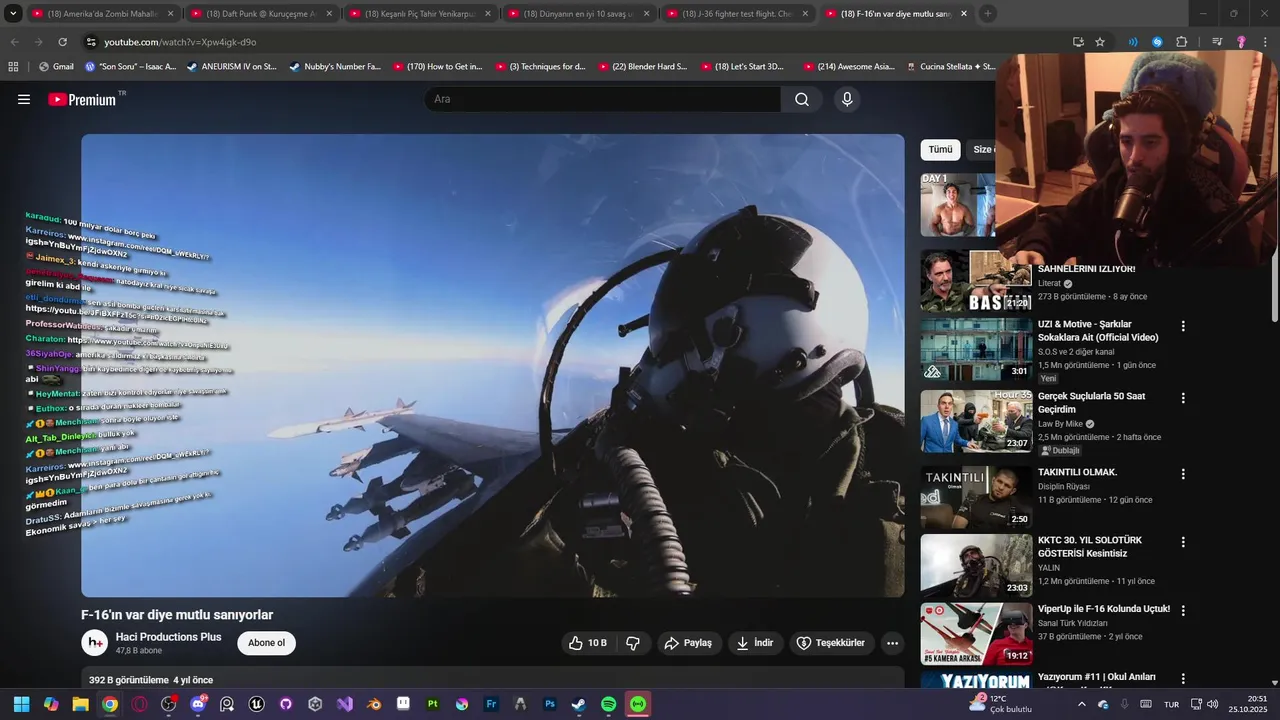
Task: Open the tab search dropdown arrow
Action: coord(13,14)
